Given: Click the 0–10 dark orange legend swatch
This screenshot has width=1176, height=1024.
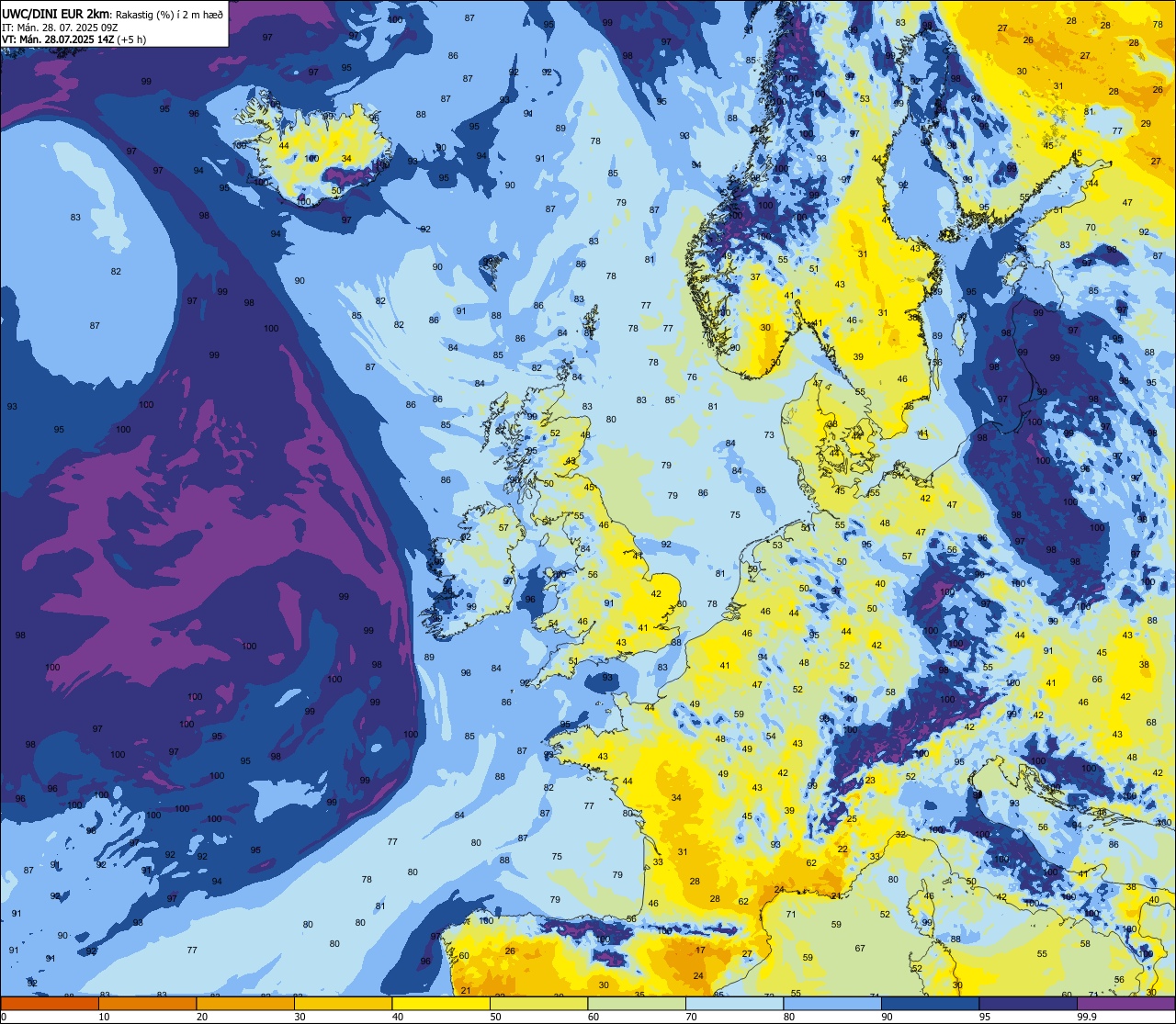Looking at the screenshot, I should pyautogui.click(x=50, y=1004).
